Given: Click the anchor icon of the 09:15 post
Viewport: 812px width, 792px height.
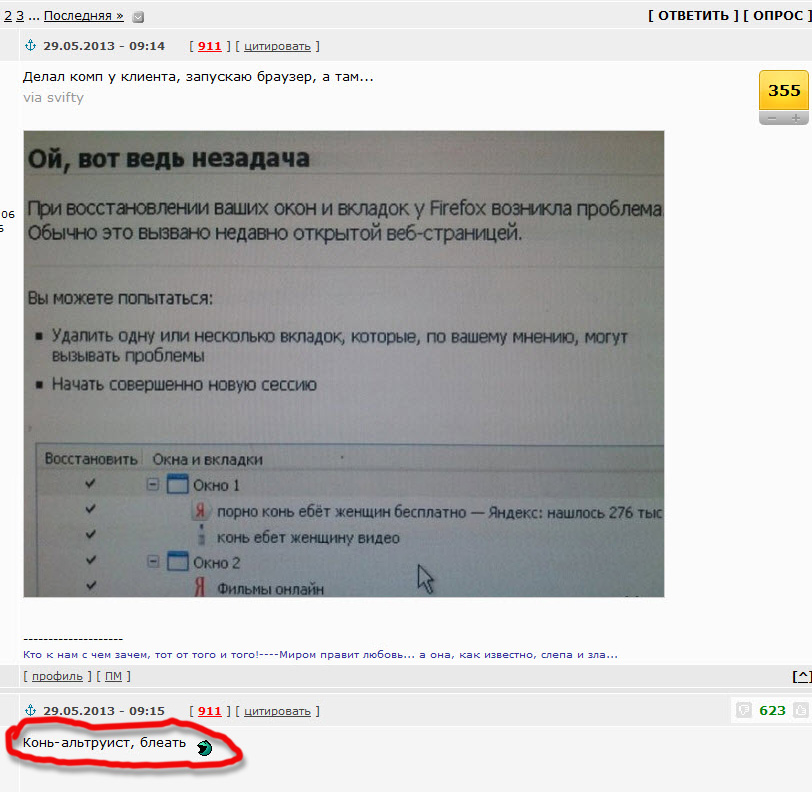Looking at the screenshot, I should click(29, 711).
